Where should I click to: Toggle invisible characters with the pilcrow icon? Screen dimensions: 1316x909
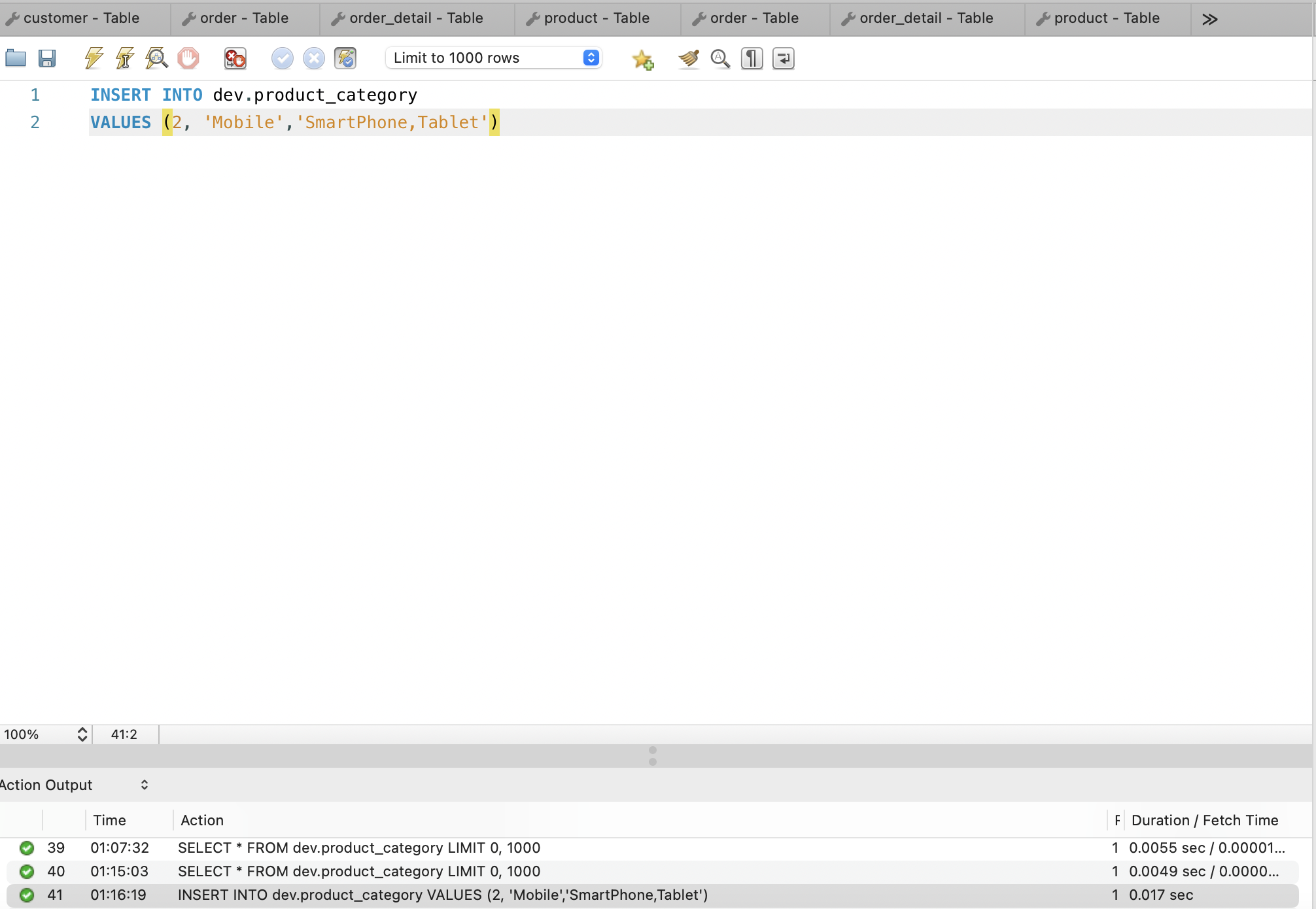coord(752,58)
